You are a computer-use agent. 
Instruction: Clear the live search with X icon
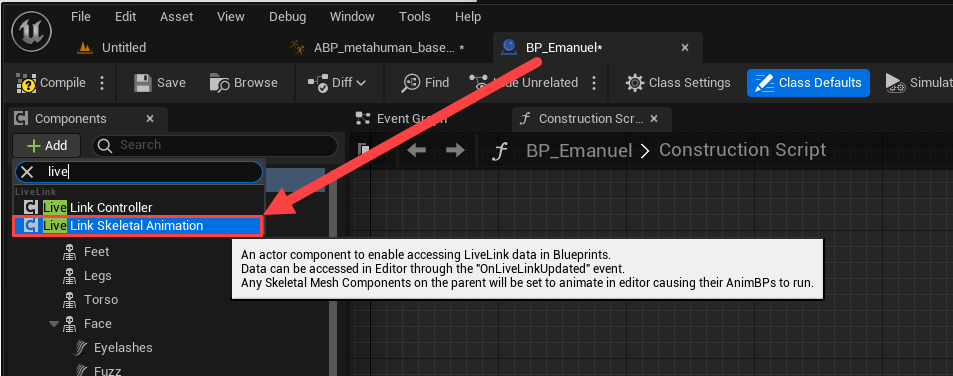[27, 173]
